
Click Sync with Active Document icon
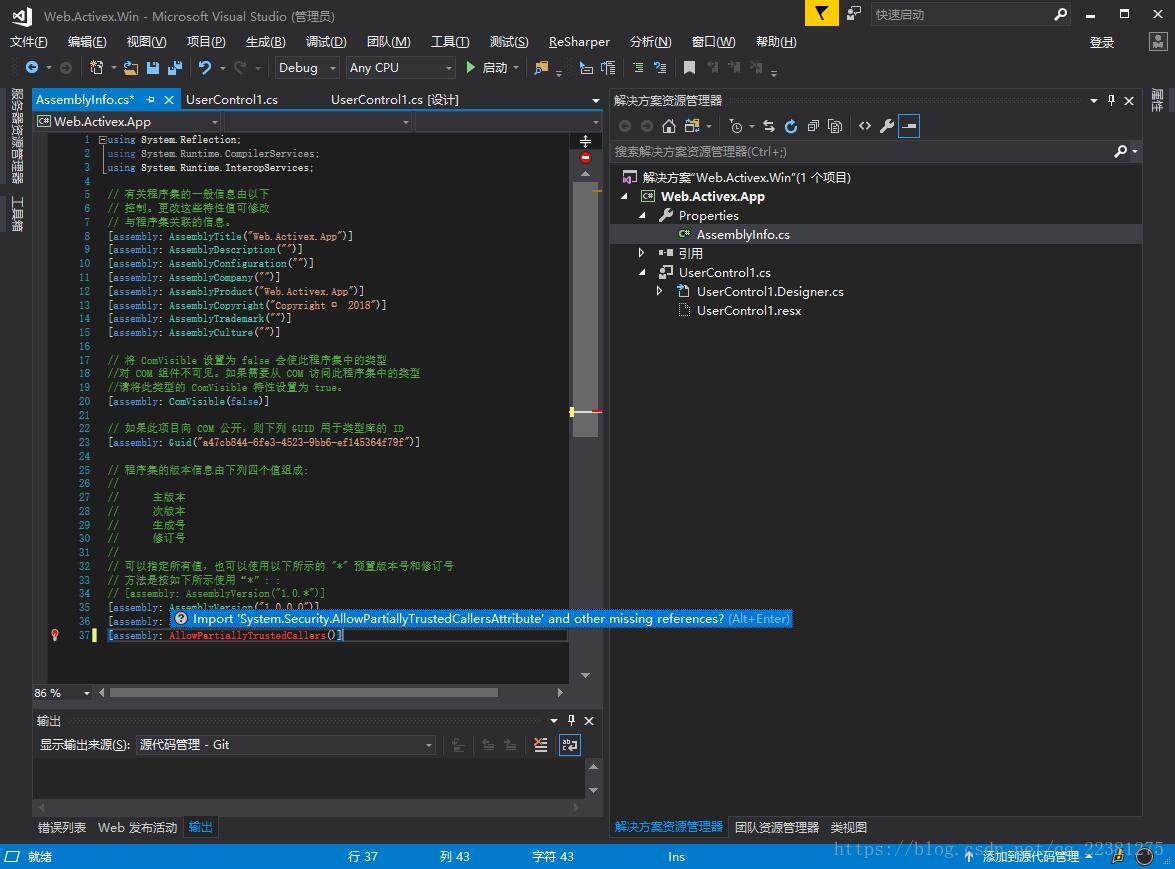(x=769, y=126)
